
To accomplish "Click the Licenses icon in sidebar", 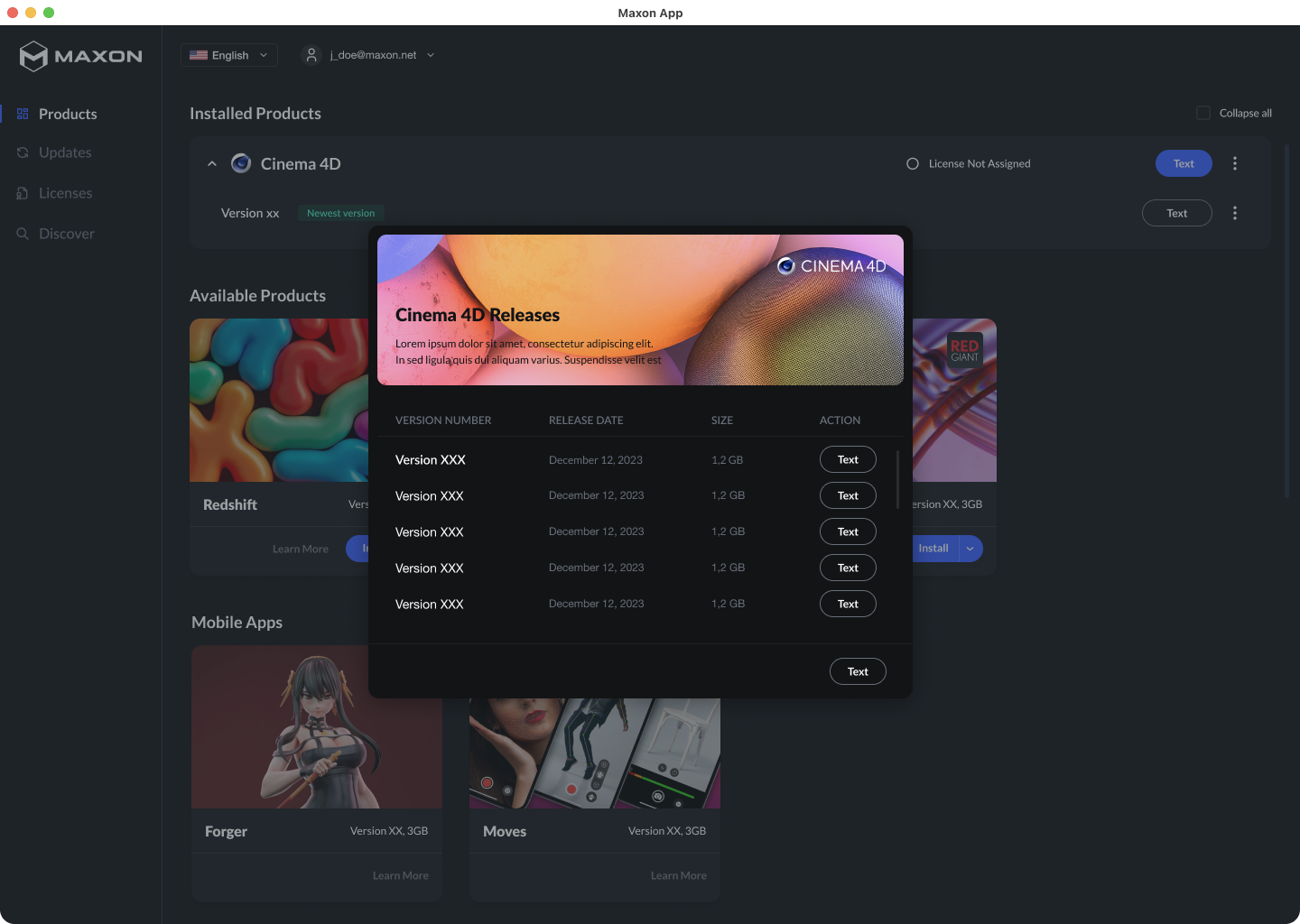I will tap(23, 193).
